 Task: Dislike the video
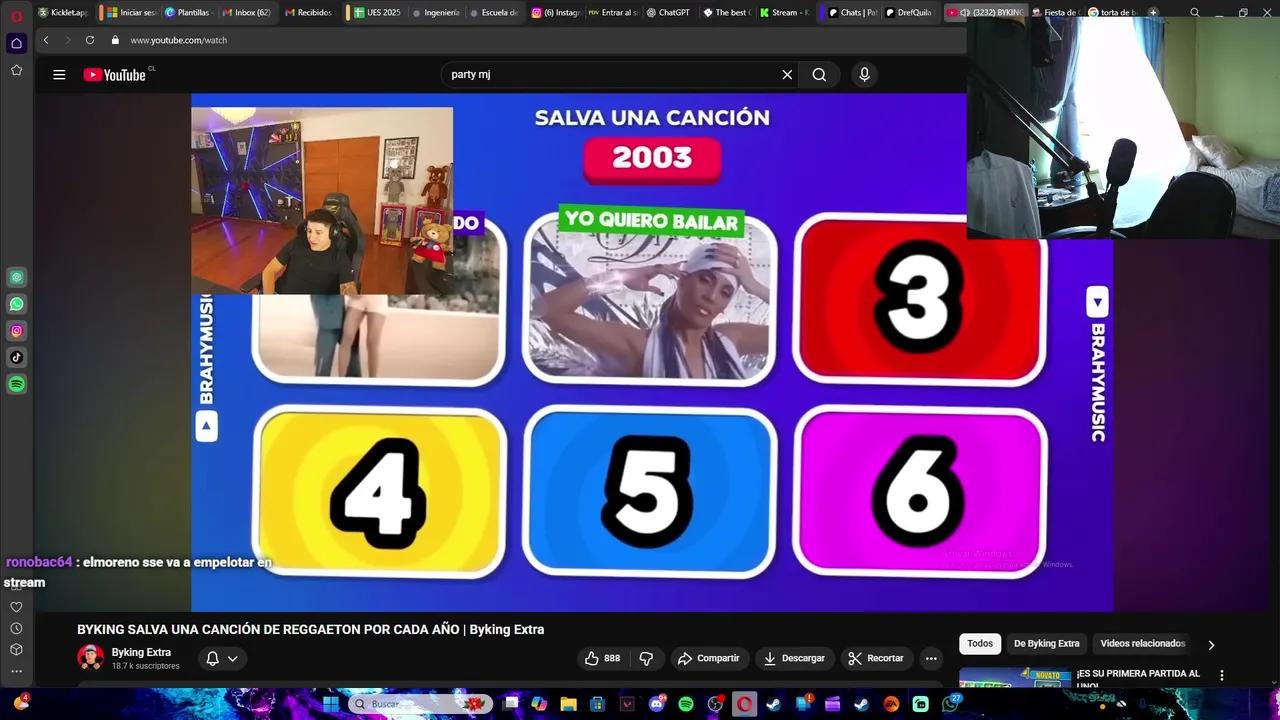pyautogui.click(x=646, y=658)
